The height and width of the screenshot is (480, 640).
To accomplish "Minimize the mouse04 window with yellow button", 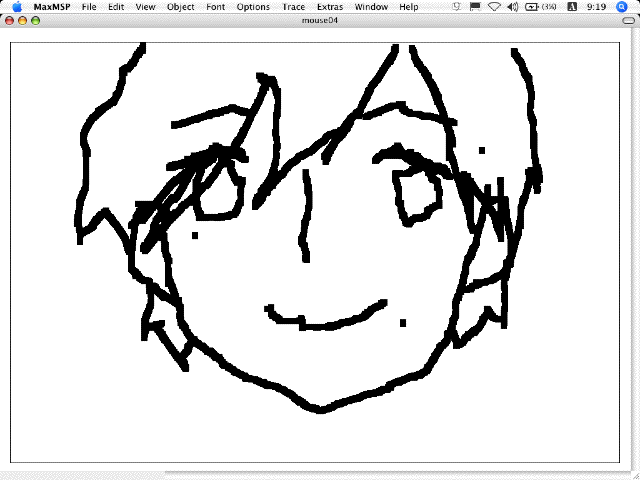I will coord(22,20).
